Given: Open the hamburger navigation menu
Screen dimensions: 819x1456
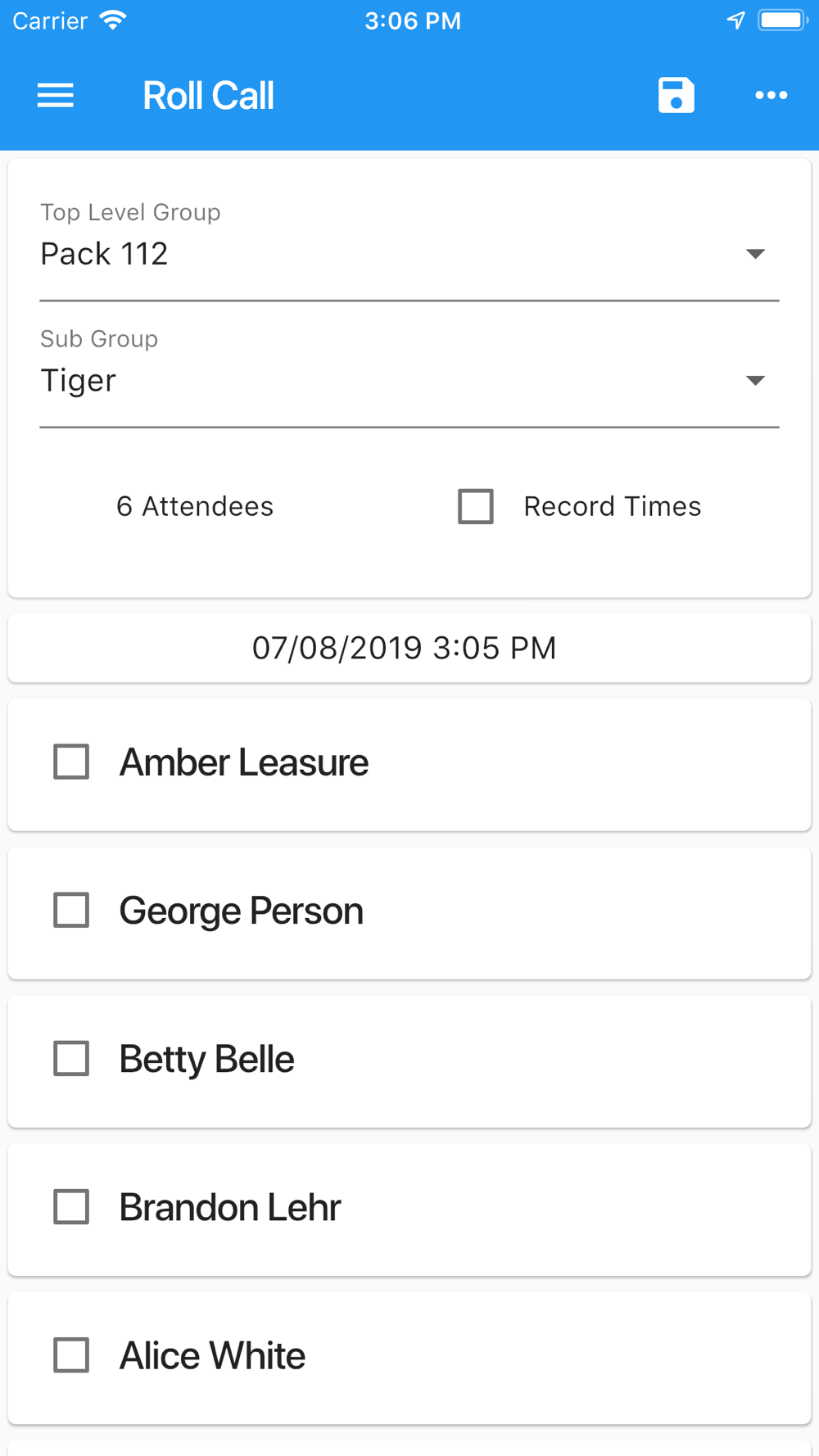Looking at the screenshot, I should [x=56, y=96].
